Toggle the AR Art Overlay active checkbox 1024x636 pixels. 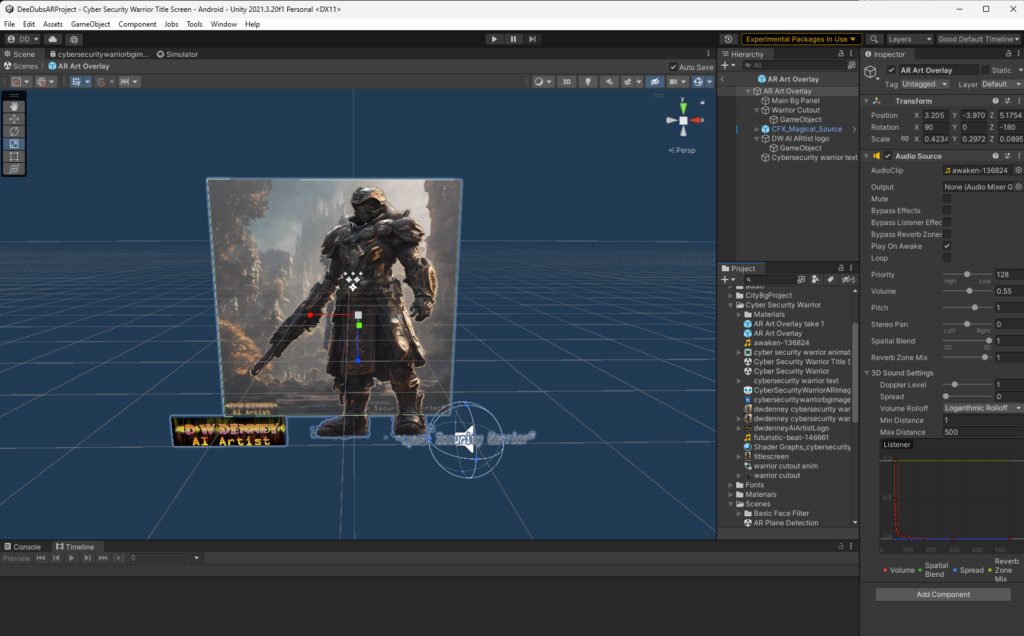(x=891, y=70)
